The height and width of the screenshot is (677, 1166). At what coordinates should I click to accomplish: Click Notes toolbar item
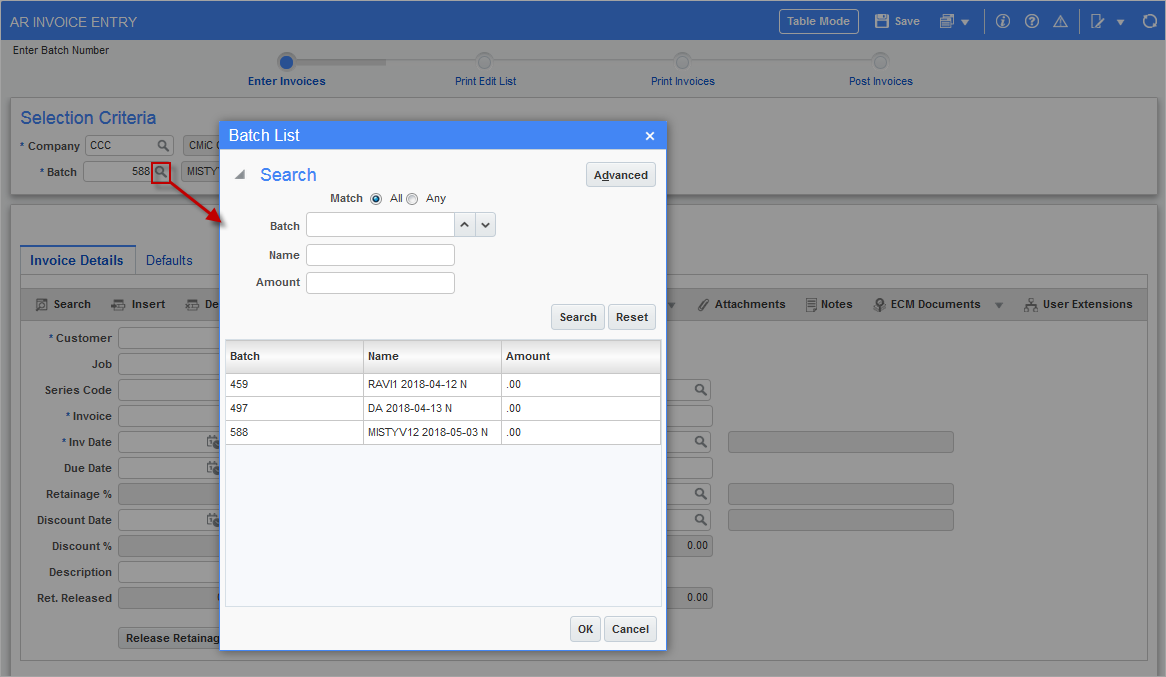(829, 304)
